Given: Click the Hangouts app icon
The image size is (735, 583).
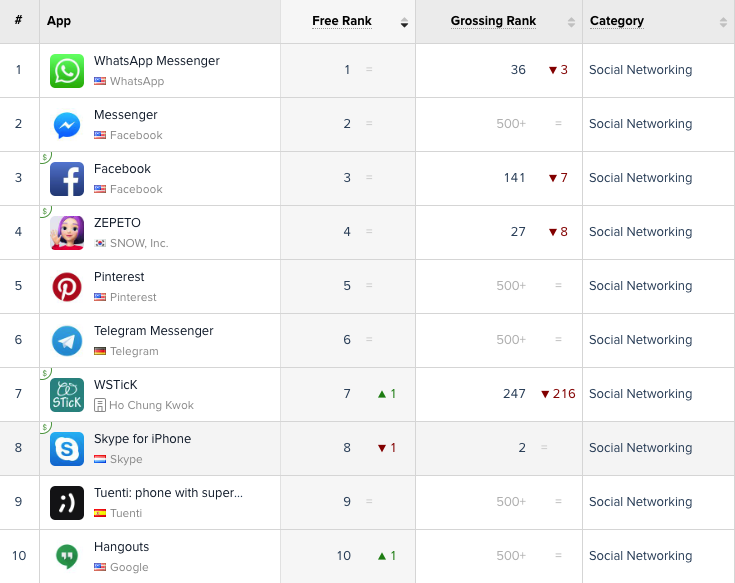Looking at the screenshot, I should click(x=67, y=557).
